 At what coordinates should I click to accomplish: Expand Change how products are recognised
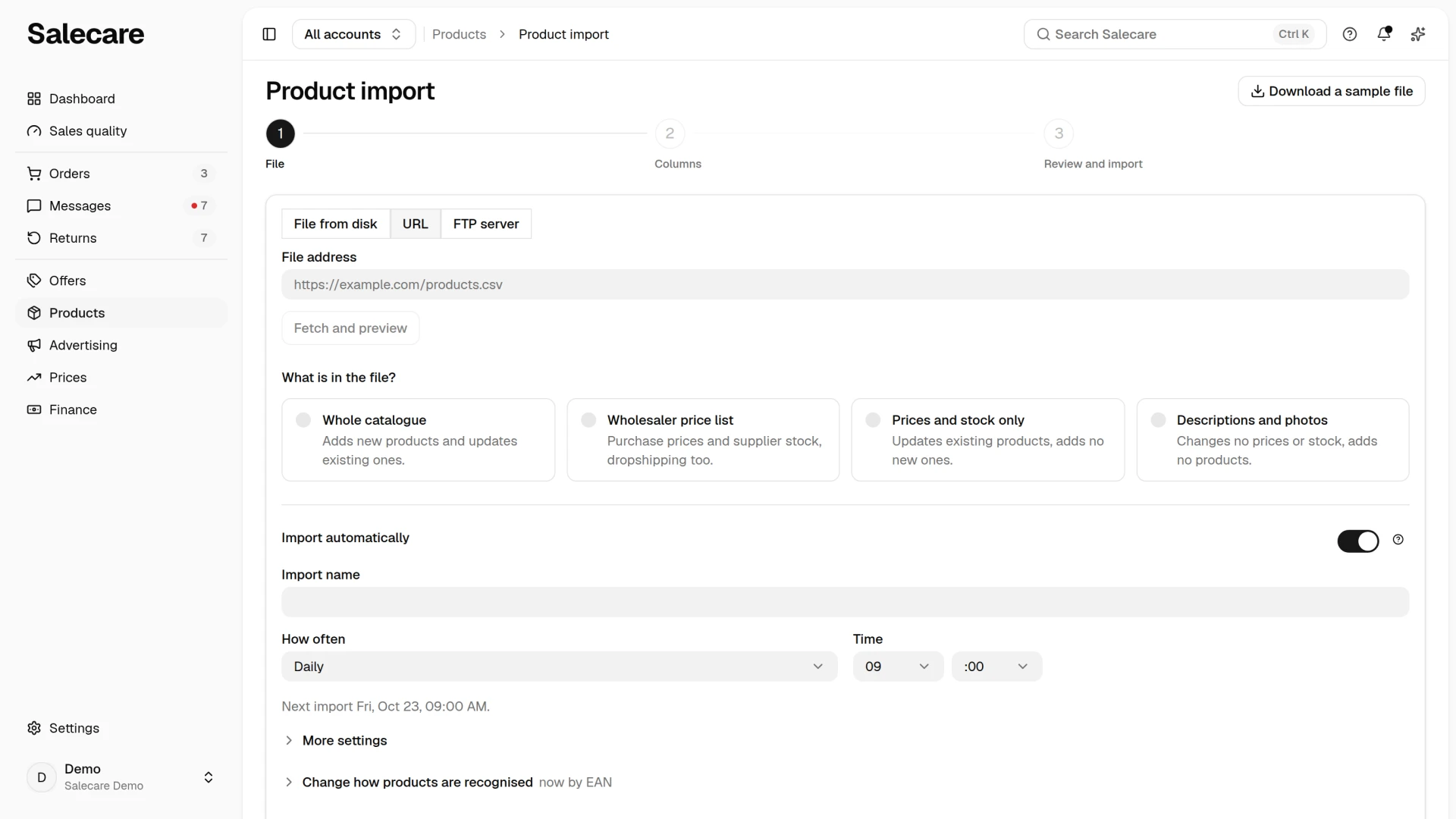point(447,783)
